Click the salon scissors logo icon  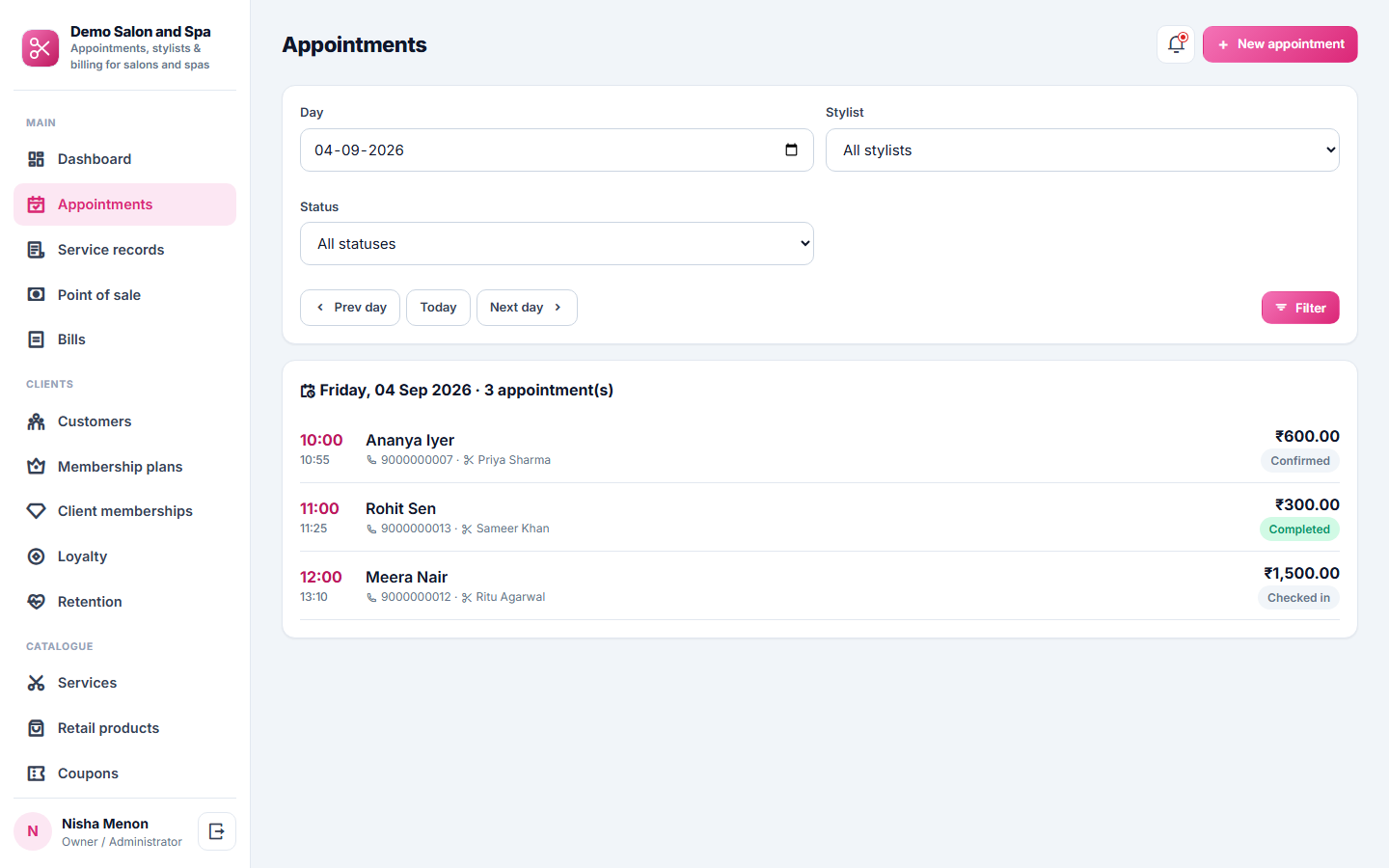[x=41, y=48]
